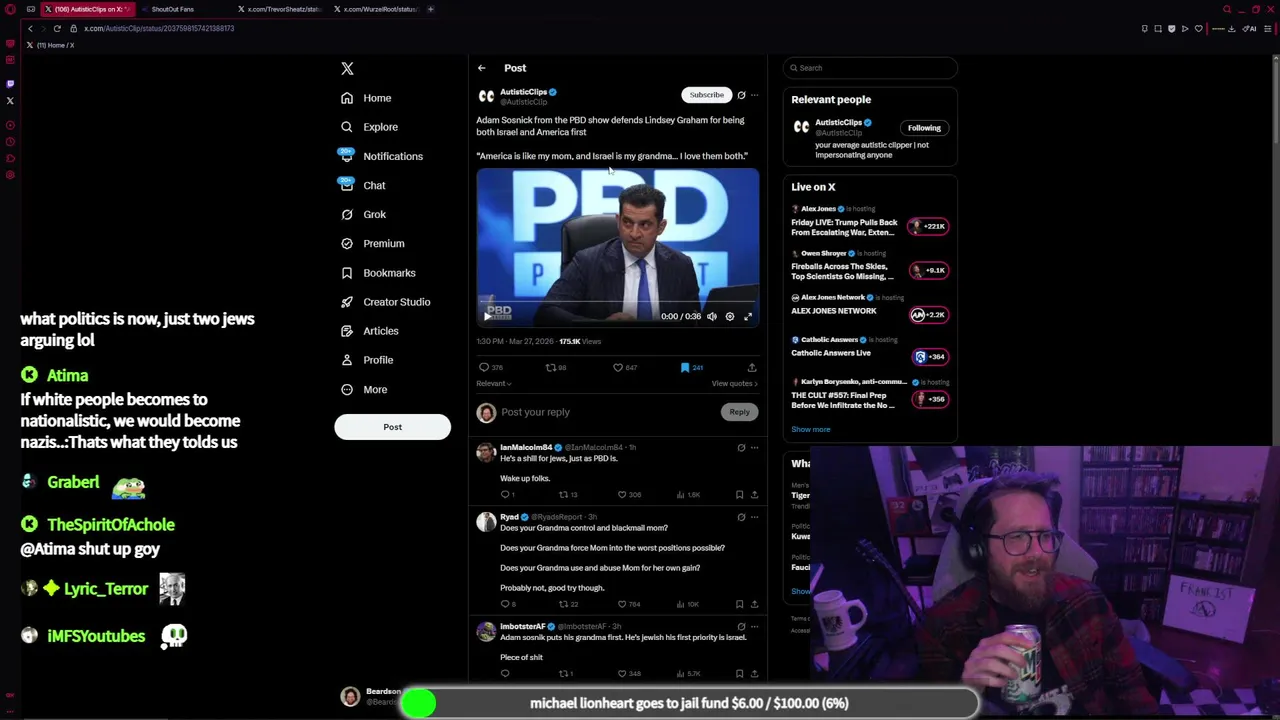Open Chat from the X sidebar

coord(363,185)
